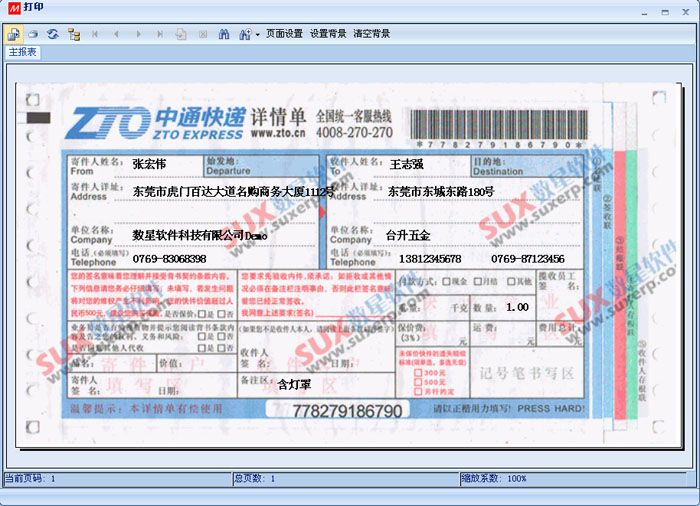
Task: Open the zoom dropdown arrow
Action: click(x=258, y=34)
